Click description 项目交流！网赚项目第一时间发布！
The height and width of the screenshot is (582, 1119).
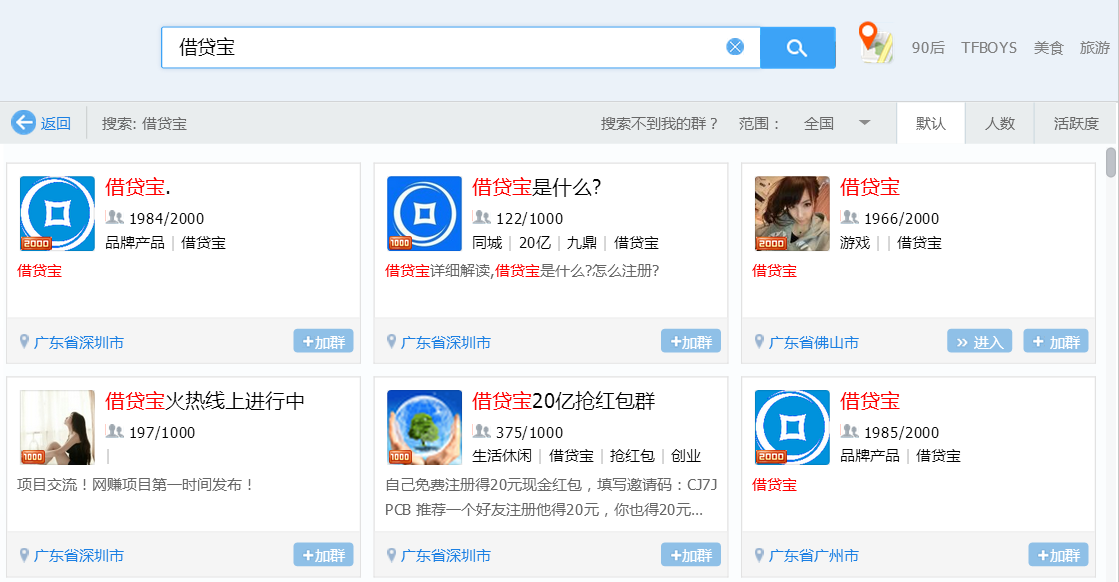point(136,484)
